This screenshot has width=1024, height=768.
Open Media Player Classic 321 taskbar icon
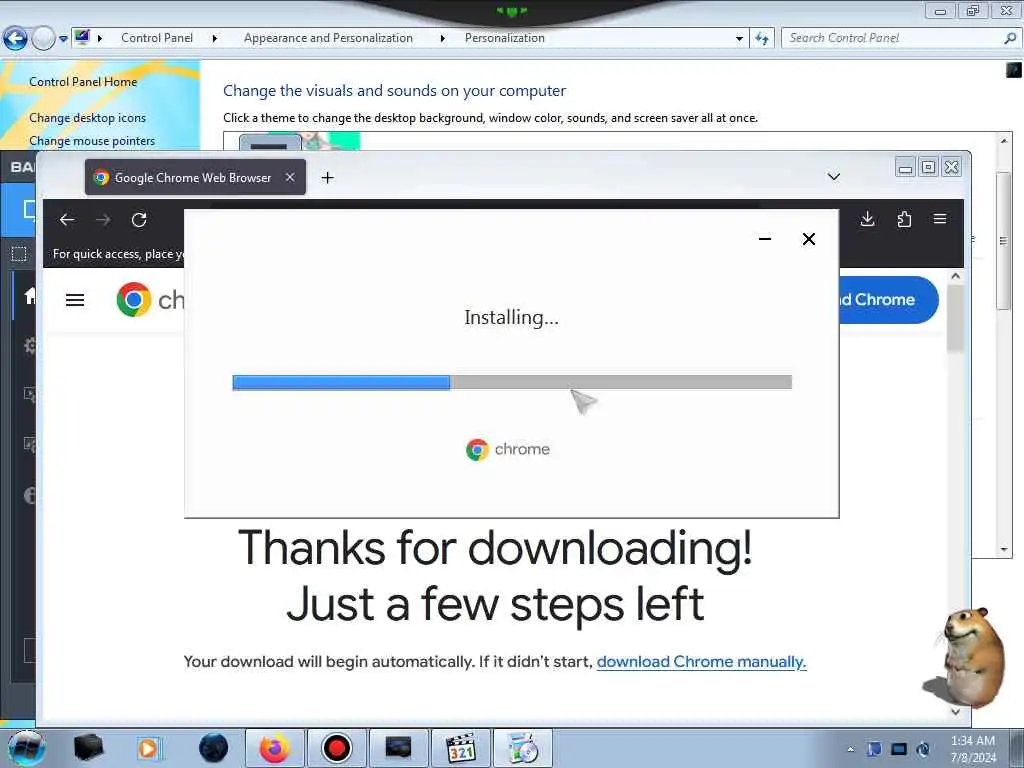coord(460,748)
